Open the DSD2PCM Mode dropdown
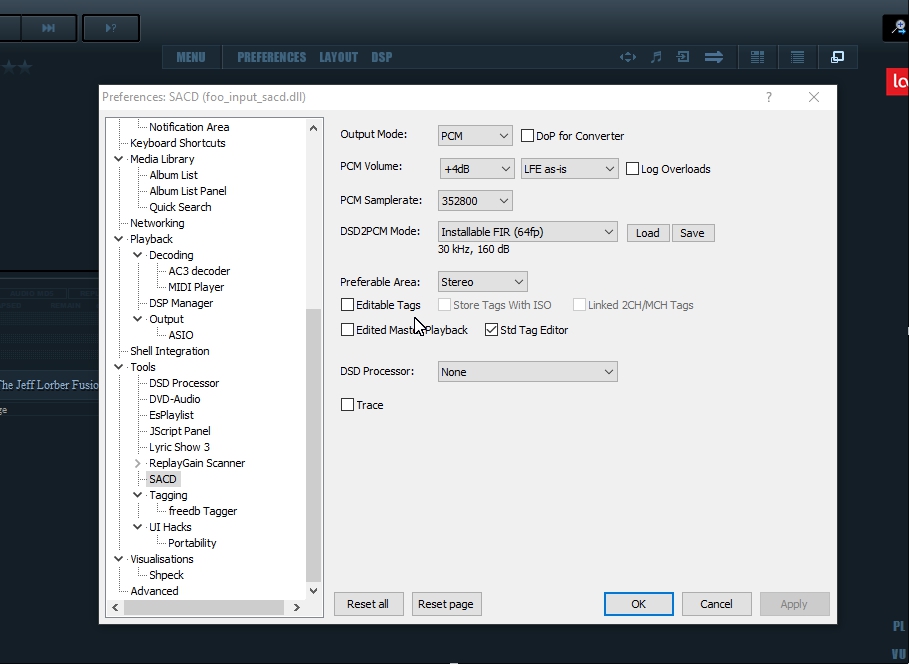The height and width of the screenshot is (664, 909). pos(528,232)
